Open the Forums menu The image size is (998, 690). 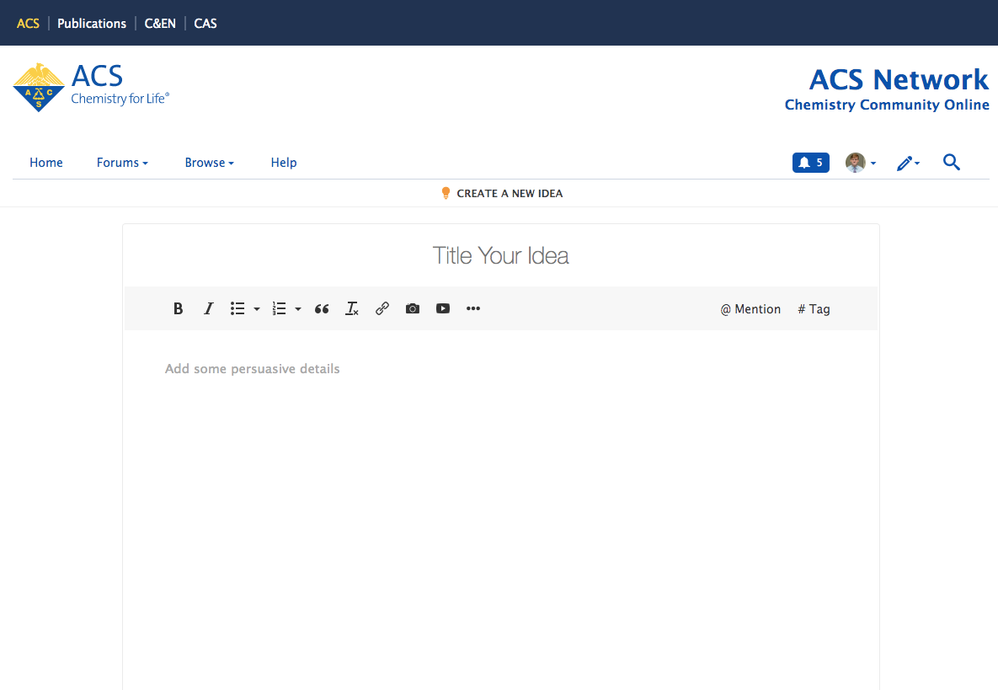click(122, 163)
